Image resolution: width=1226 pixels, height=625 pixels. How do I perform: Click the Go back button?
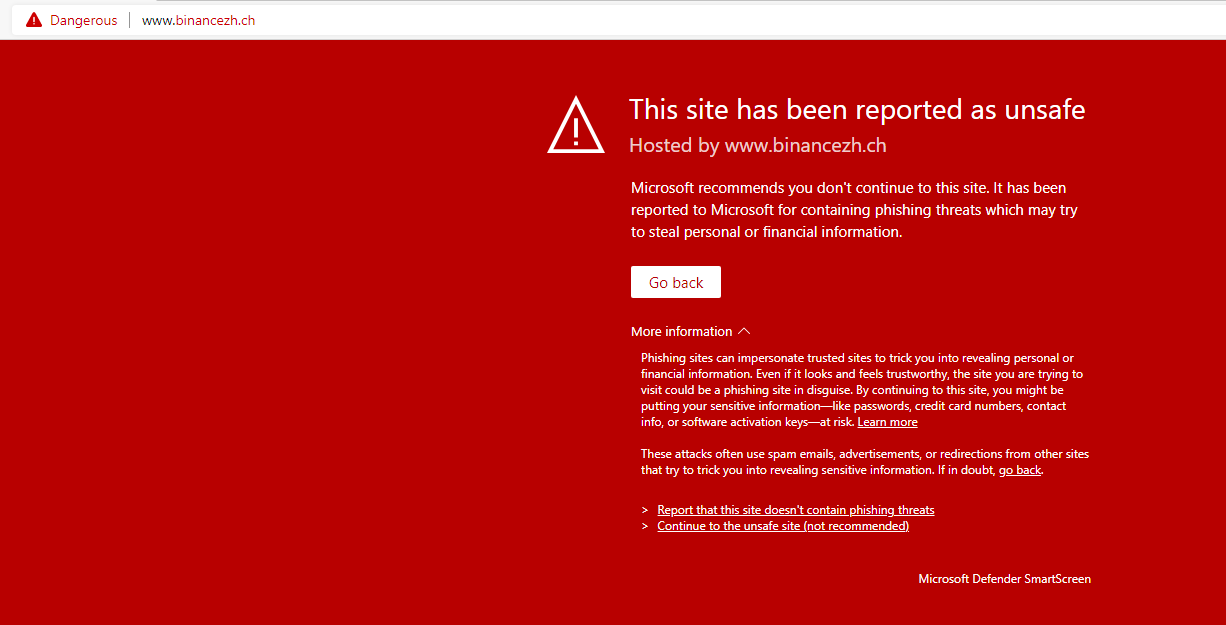pos(676,282)
